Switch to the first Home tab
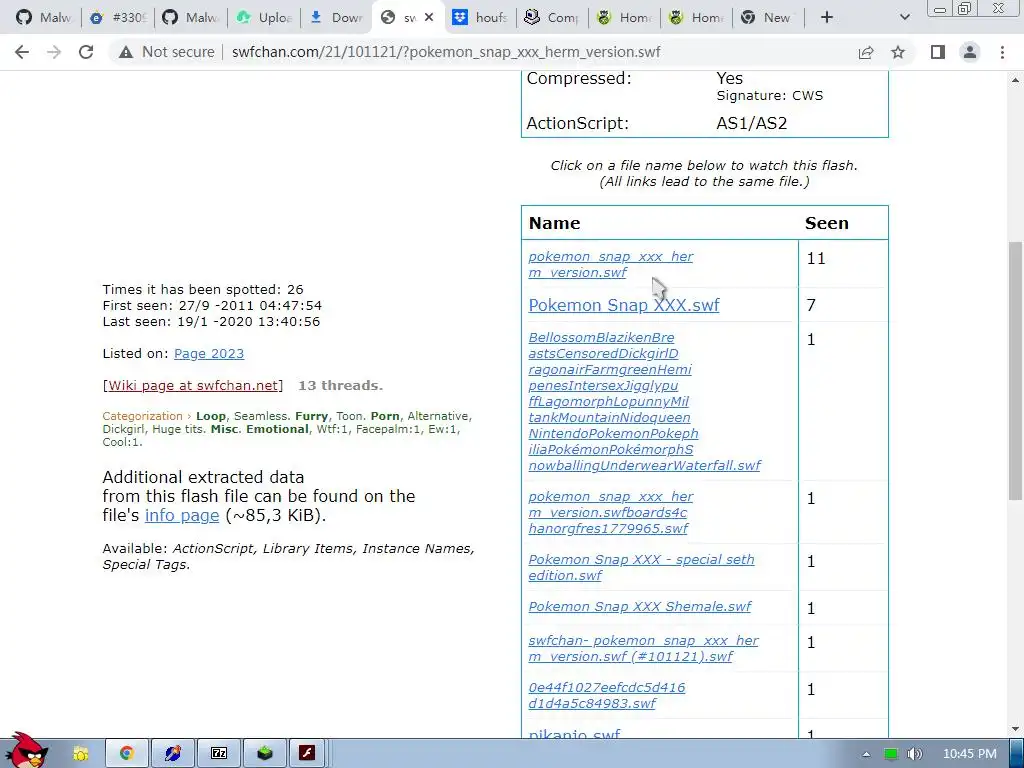Image resolution: width=1024 pixels, height=768 pixels. click(x=624, y=18)
